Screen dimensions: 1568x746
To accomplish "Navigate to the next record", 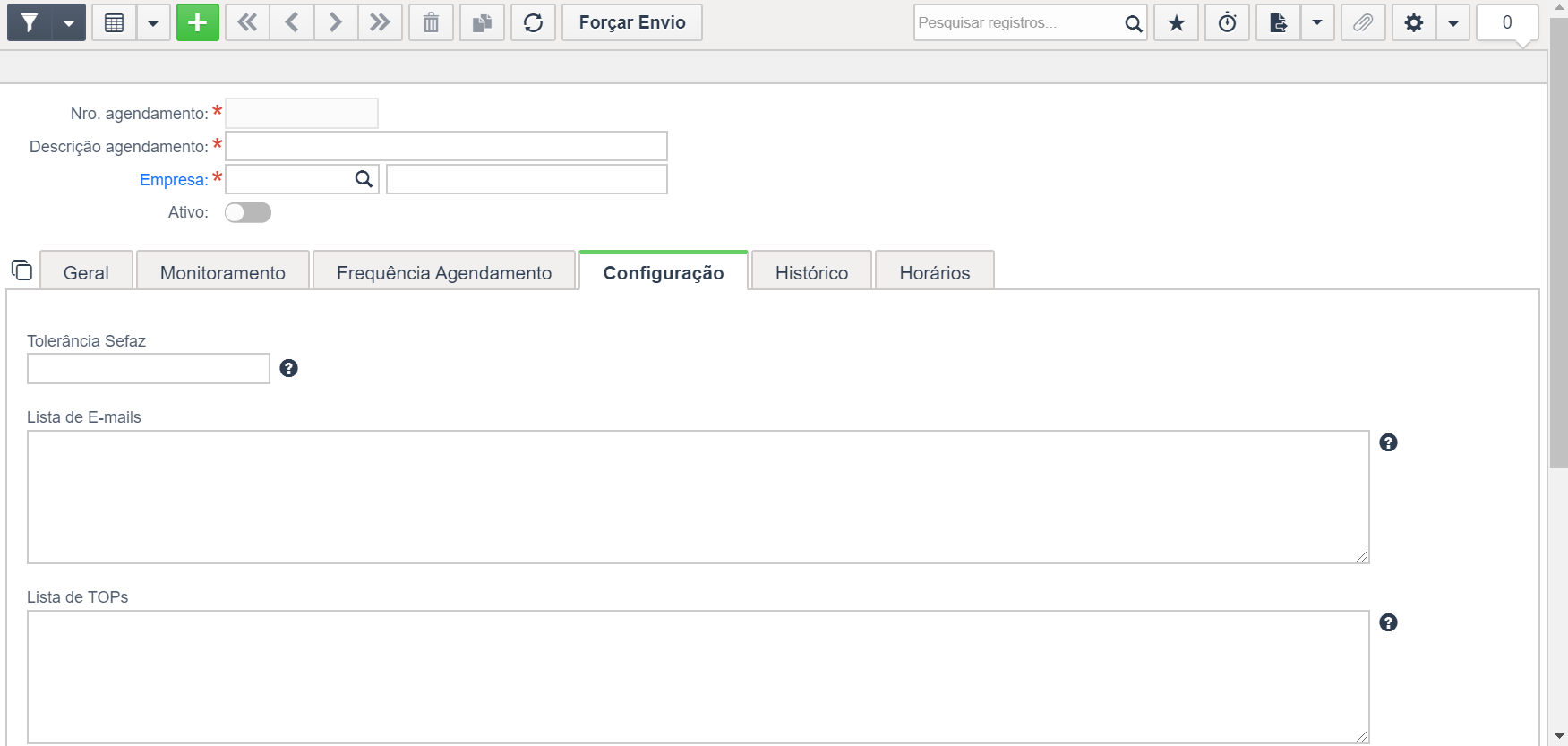I will [335, 22].
